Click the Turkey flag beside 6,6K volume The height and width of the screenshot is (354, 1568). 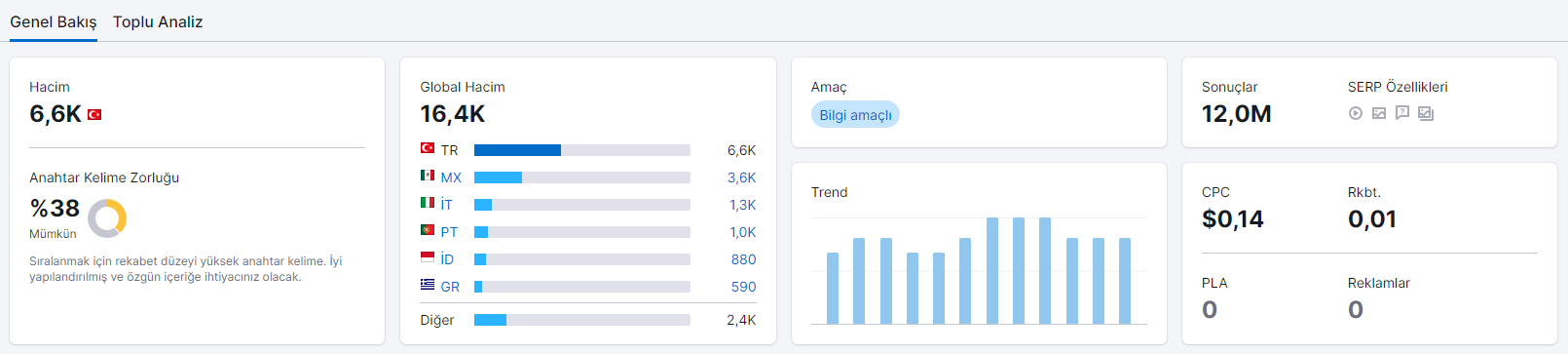click(94, 114)
